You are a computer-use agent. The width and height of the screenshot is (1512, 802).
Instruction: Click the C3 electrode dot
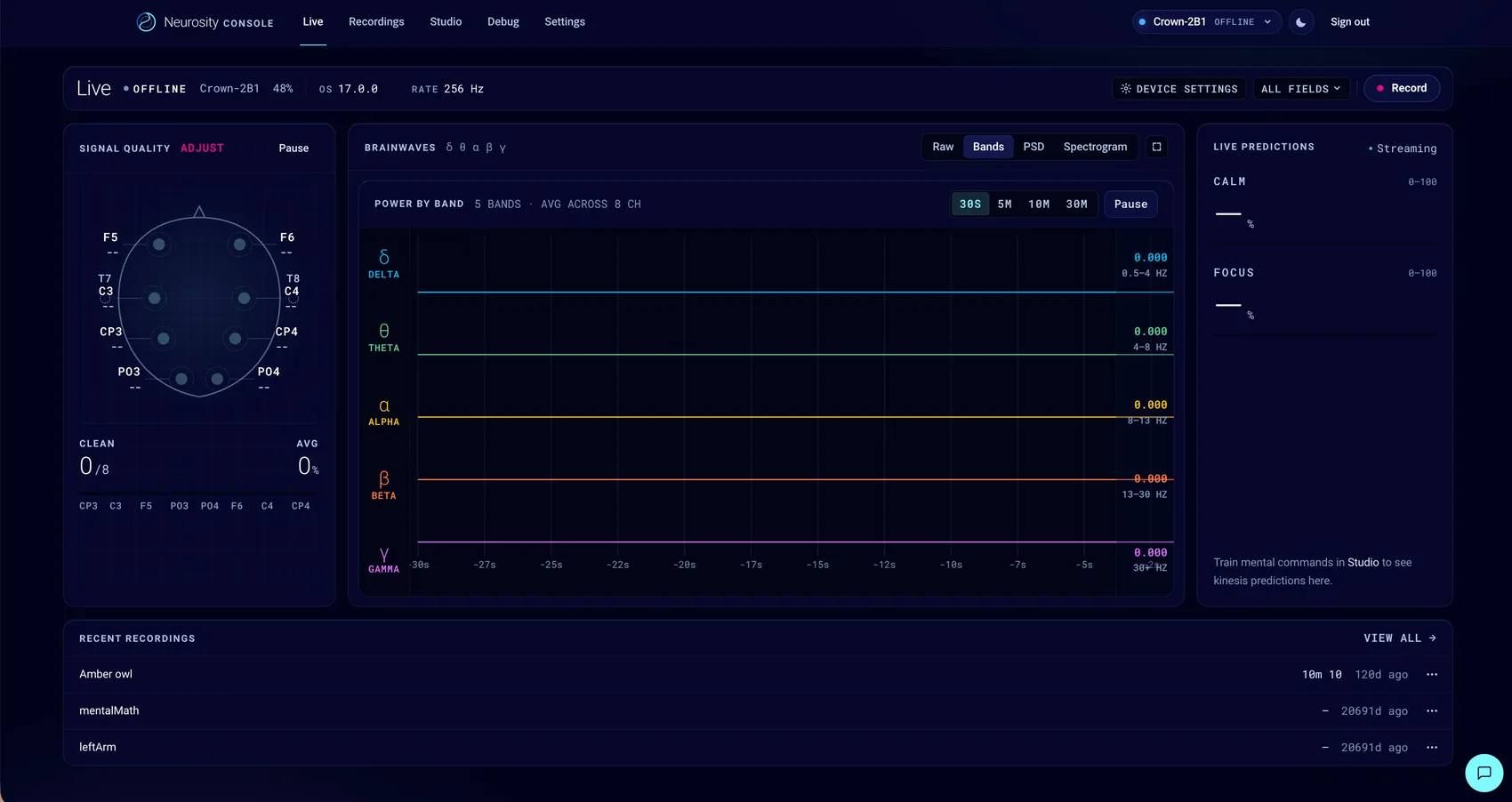click(154, 298)
